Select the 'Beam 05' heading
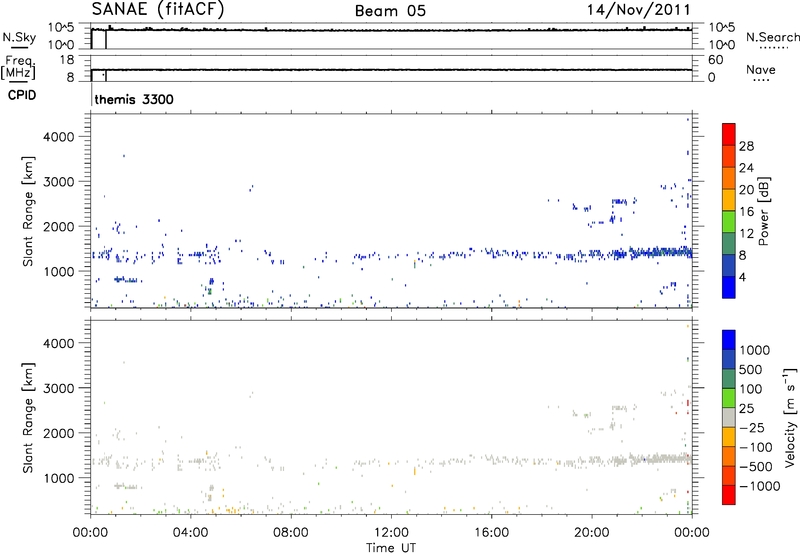 point(390,11)
